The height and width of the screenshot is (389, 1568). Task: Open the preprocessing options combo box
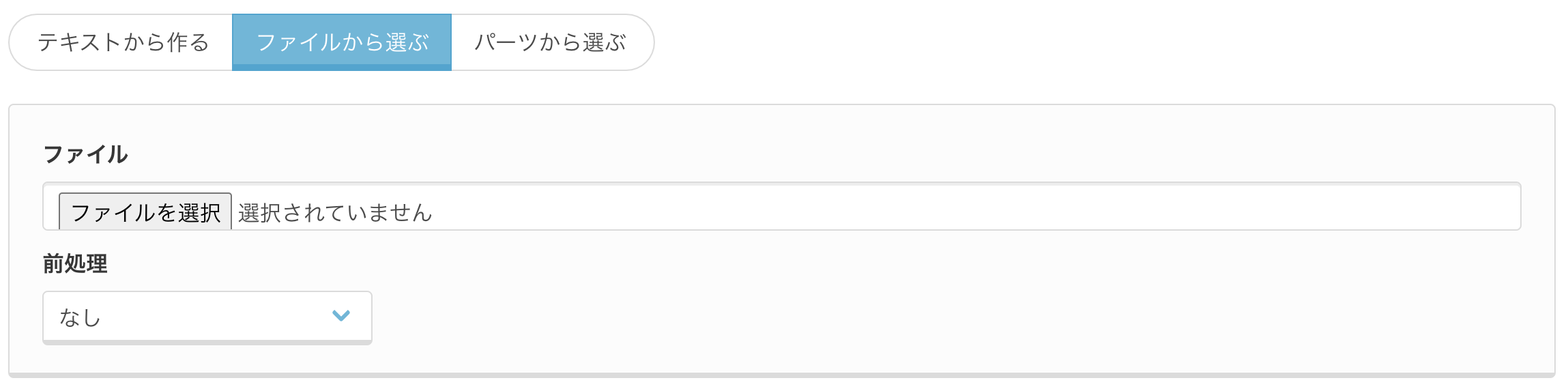point(207,318)
